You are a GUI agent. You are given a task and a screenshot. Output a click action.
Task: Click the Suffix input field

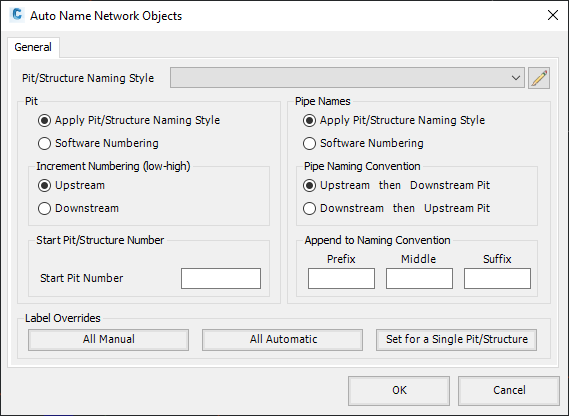(x=498, y=278)
